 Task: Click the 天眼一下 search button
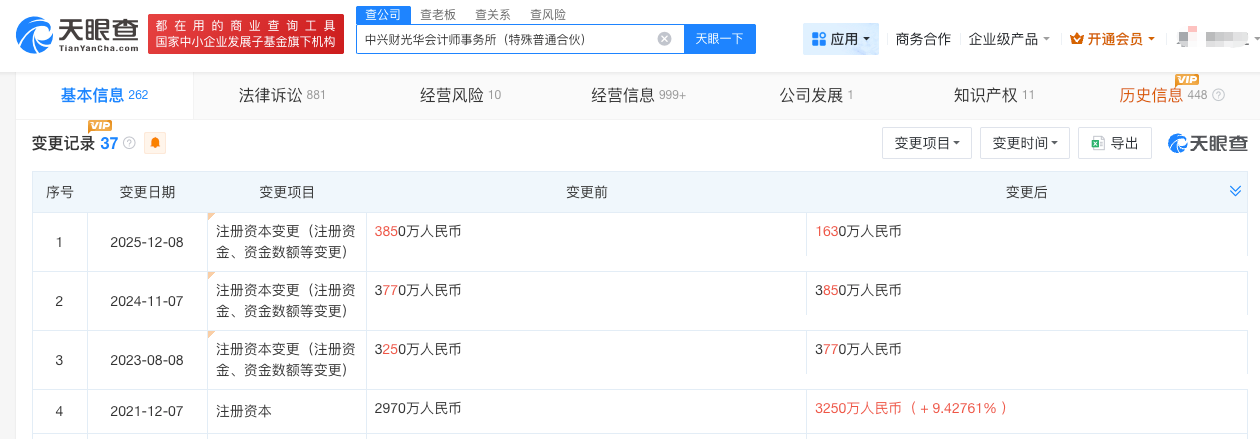pos(720,39)
